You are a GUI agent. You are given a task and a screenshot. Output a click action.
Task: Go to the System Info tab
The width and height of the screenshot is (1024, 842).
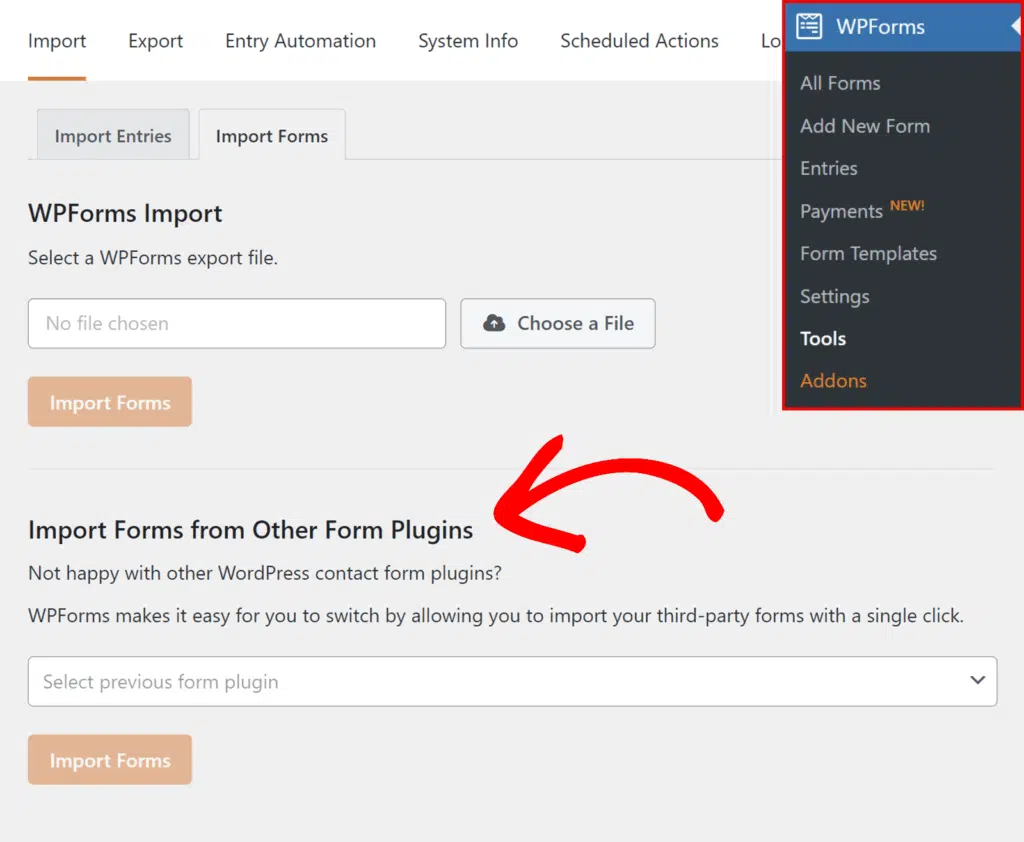(x=468, y=40)
